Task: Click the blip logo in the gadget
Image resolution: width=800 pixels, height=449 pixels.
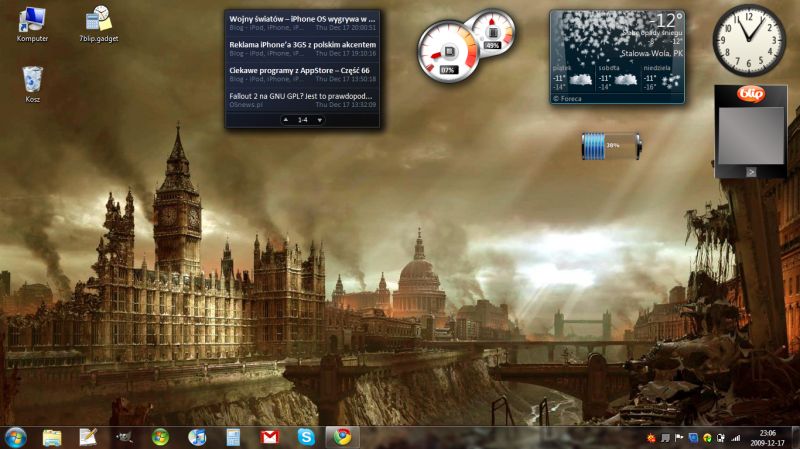Action: tap(751, 94)
